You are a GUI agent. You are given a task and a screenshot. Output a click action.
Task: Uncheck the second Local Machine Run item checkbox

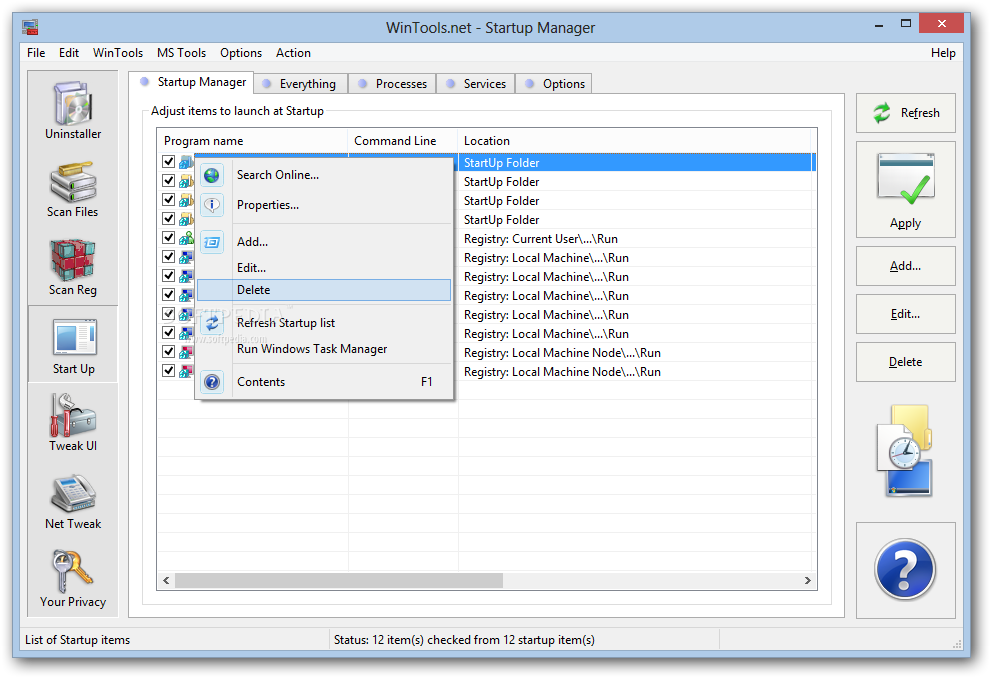tap(168, 275)
